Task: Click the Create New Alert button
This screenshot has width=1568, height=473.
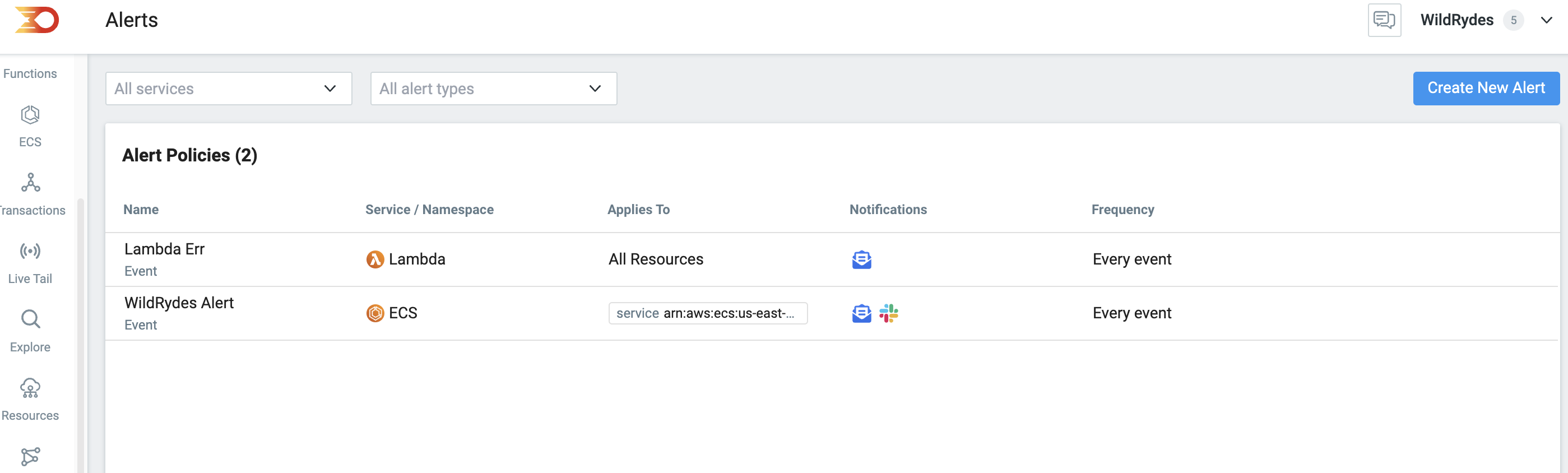Action: pos(1486,89)
